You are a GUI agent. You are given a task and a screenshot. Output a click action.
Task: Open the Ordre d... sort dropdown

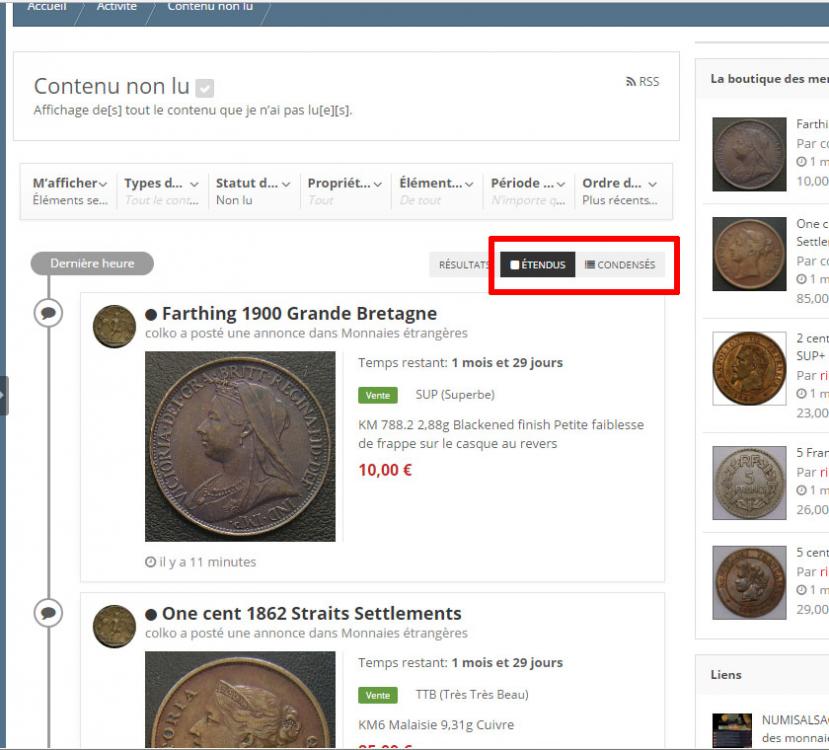click(x=620, y=191)
